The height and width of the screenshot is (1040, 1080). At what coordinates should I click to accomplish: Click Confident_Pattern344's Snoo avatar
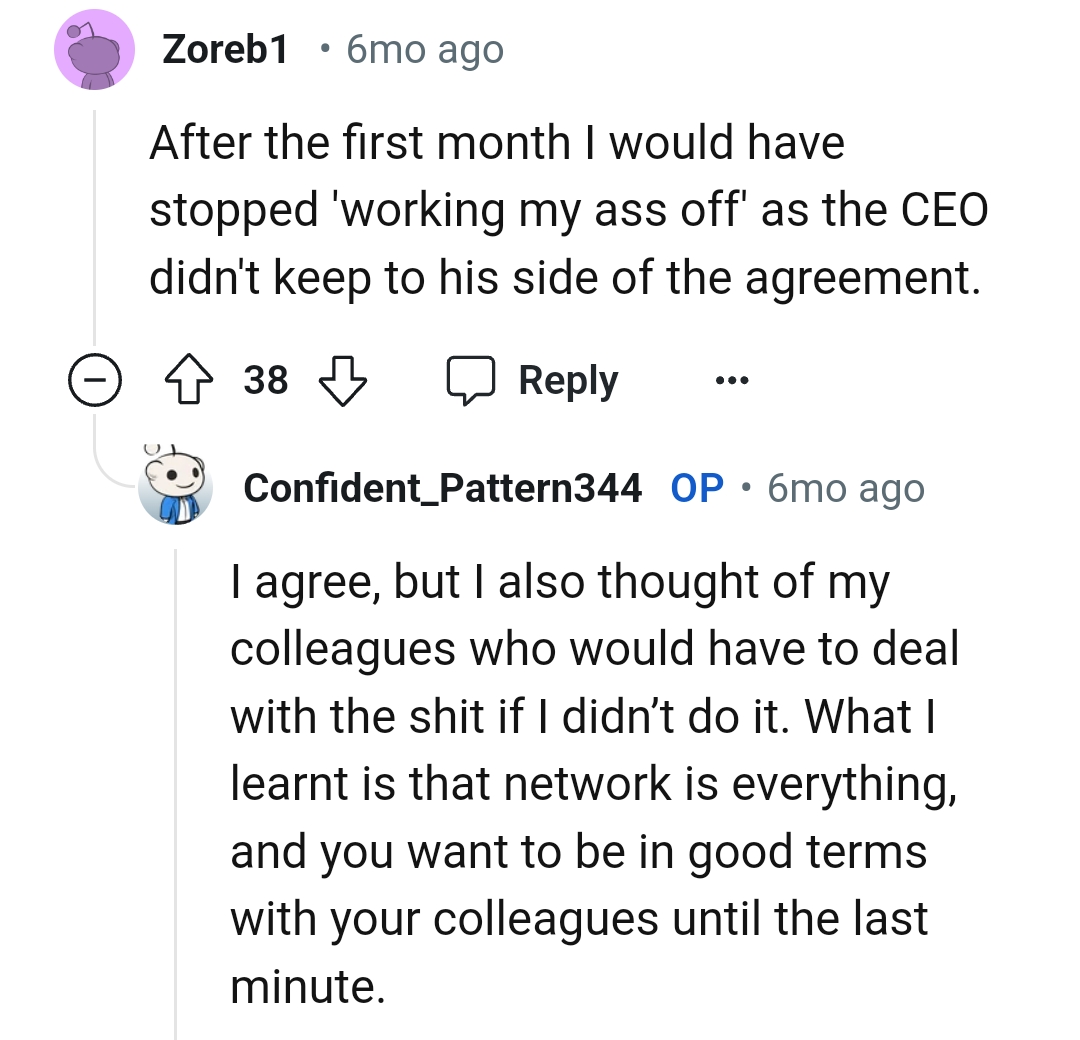point(176,489)
